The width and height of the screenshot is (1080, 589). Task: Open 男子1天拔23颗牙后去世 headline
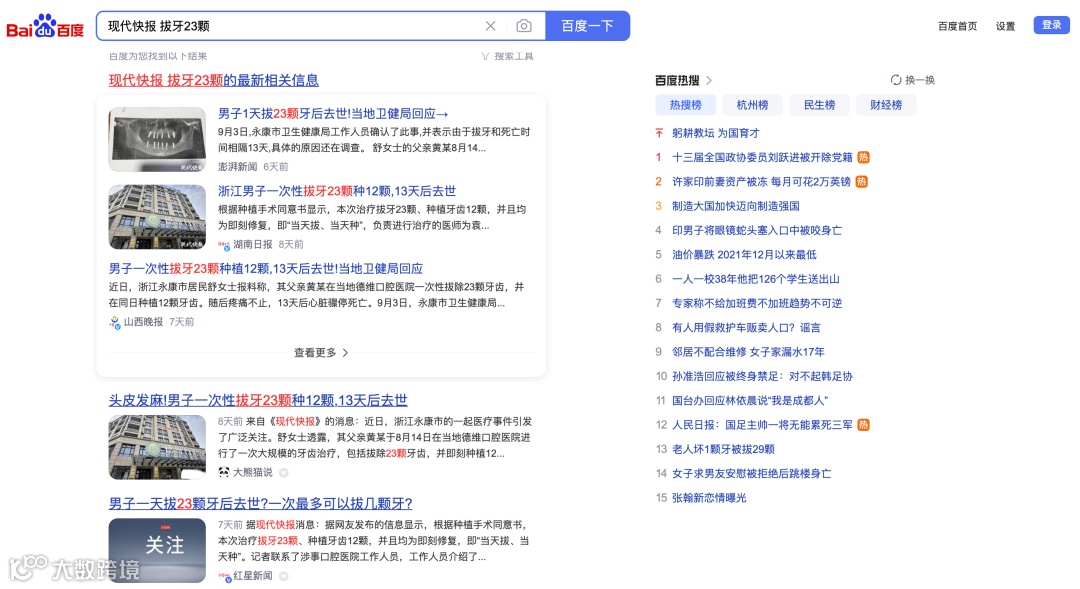coord(333,114)
